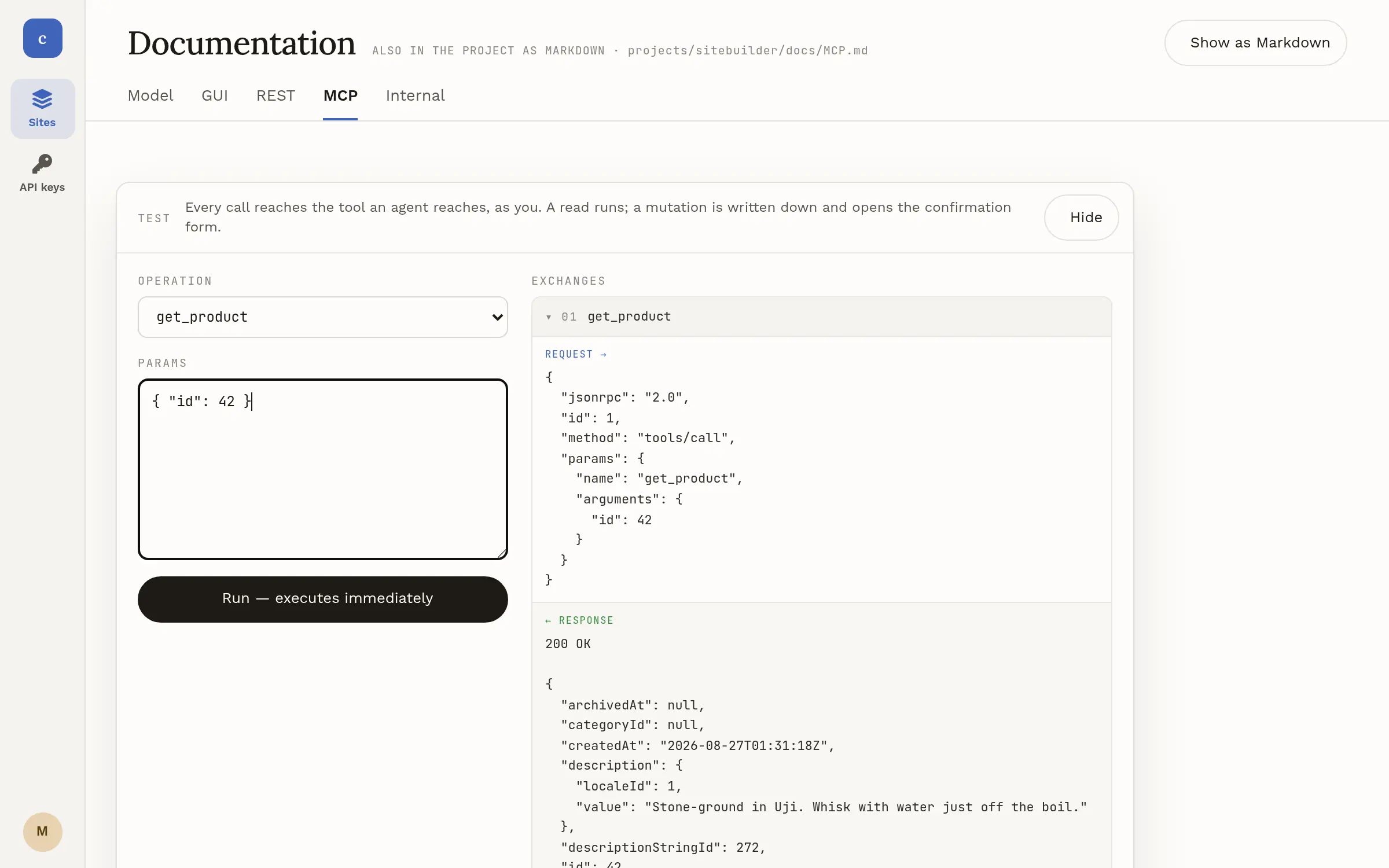The height and width of the screenshot is (868, 1389).
Task: Click the "archivedAt": null line
Action: point(633,705)
